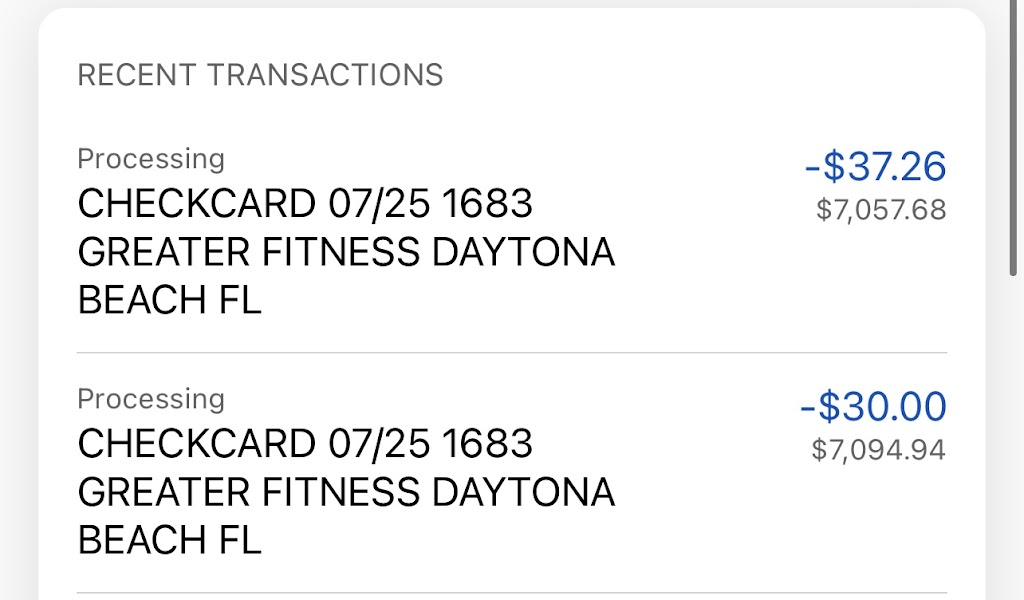This screenshot has width=1024, height=600.
Task: Click the gray background above the transactions card
Action: coord(512,4)
